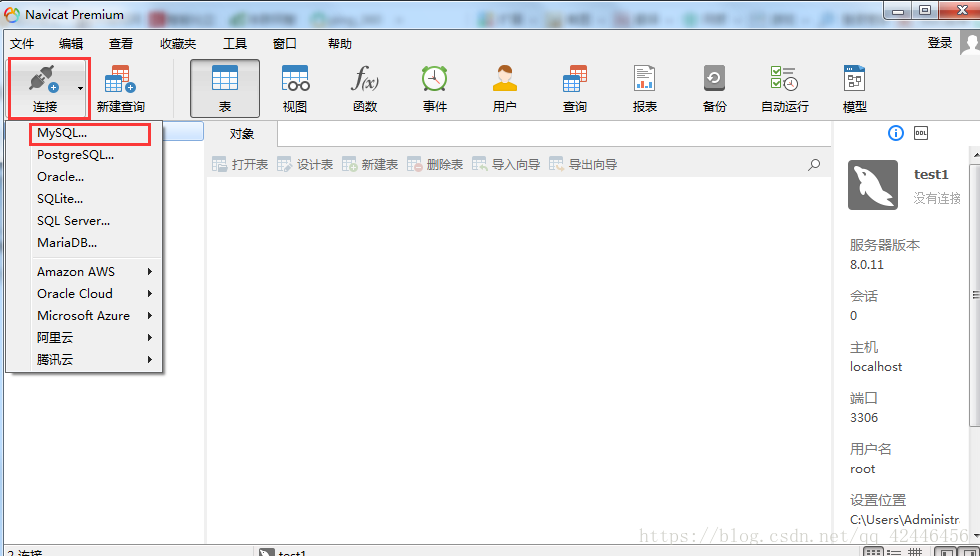
Task: Open the 收藏夹 (Favorites) menu
Action: tap(178, 44)
